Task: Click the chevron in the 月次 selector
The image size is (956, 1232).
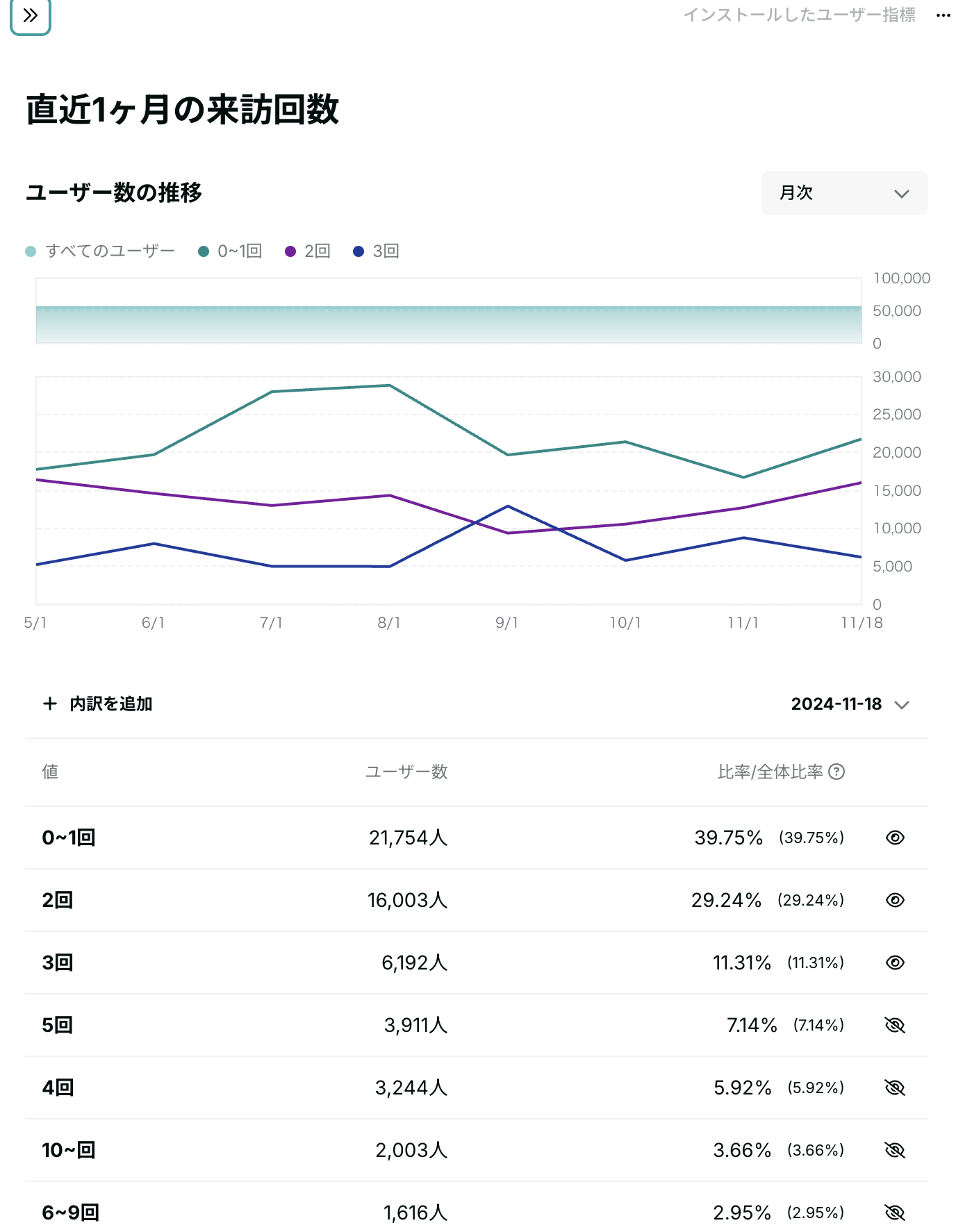Action: [x=901, y=194]
